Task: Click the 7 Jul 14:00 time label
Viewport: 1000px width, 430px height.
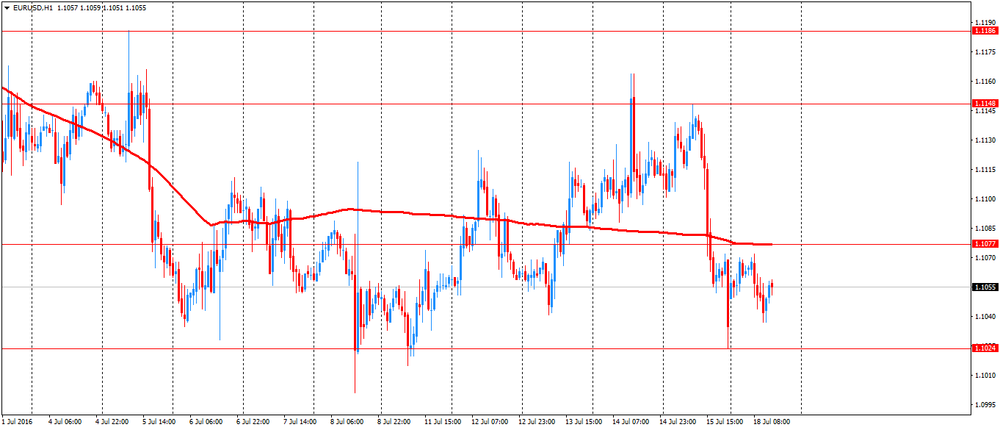Action: coord(301,422)
